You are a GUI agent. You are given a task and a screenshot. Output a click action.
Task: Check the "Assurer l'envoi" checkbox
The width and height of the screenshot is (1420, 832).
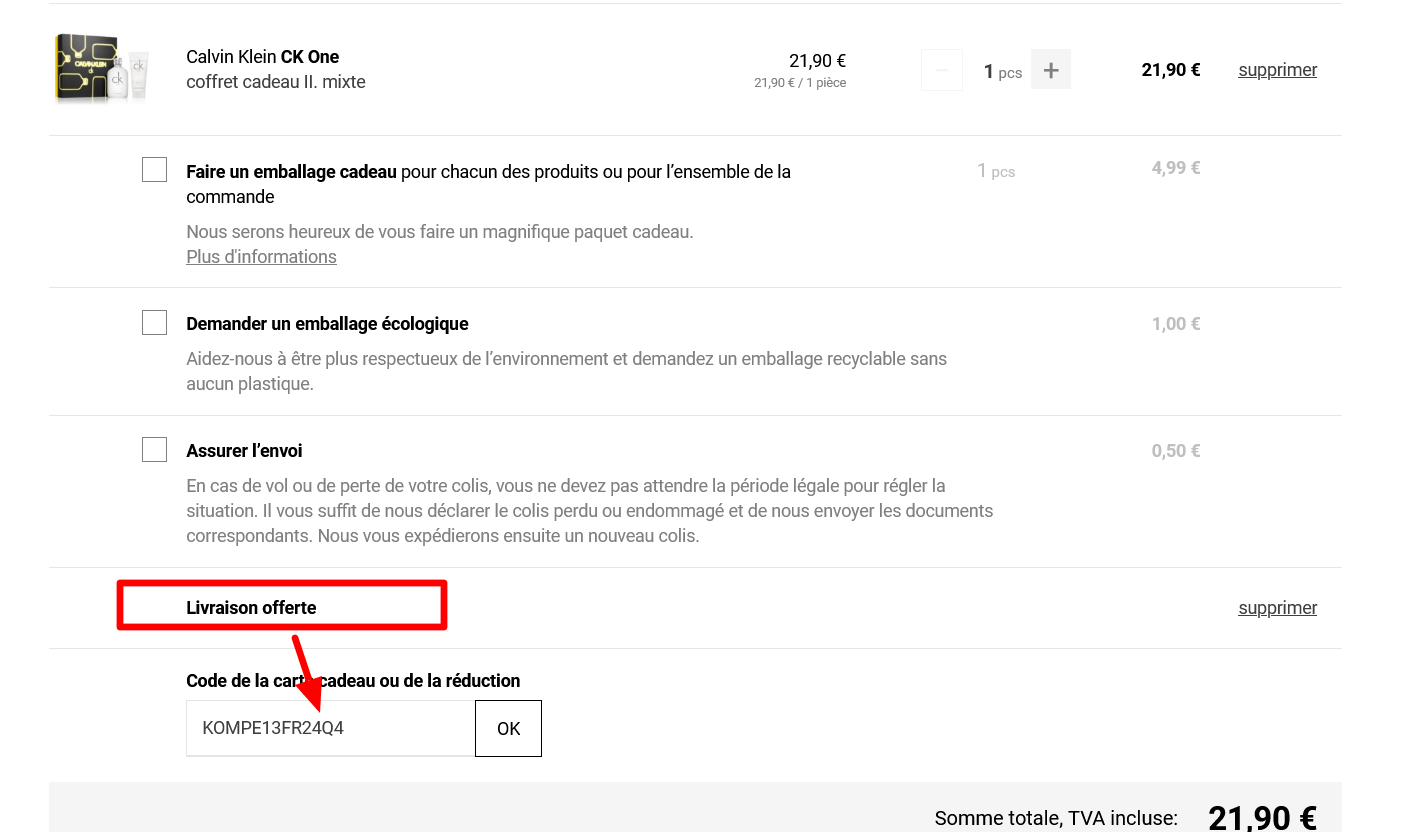click(x=154, y=450)
